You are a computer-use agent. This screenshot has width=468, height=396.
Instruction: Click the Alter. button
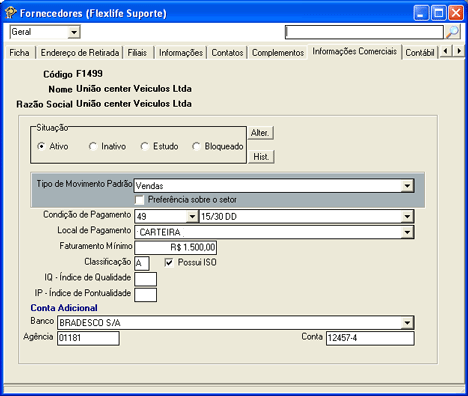(260, 133)
